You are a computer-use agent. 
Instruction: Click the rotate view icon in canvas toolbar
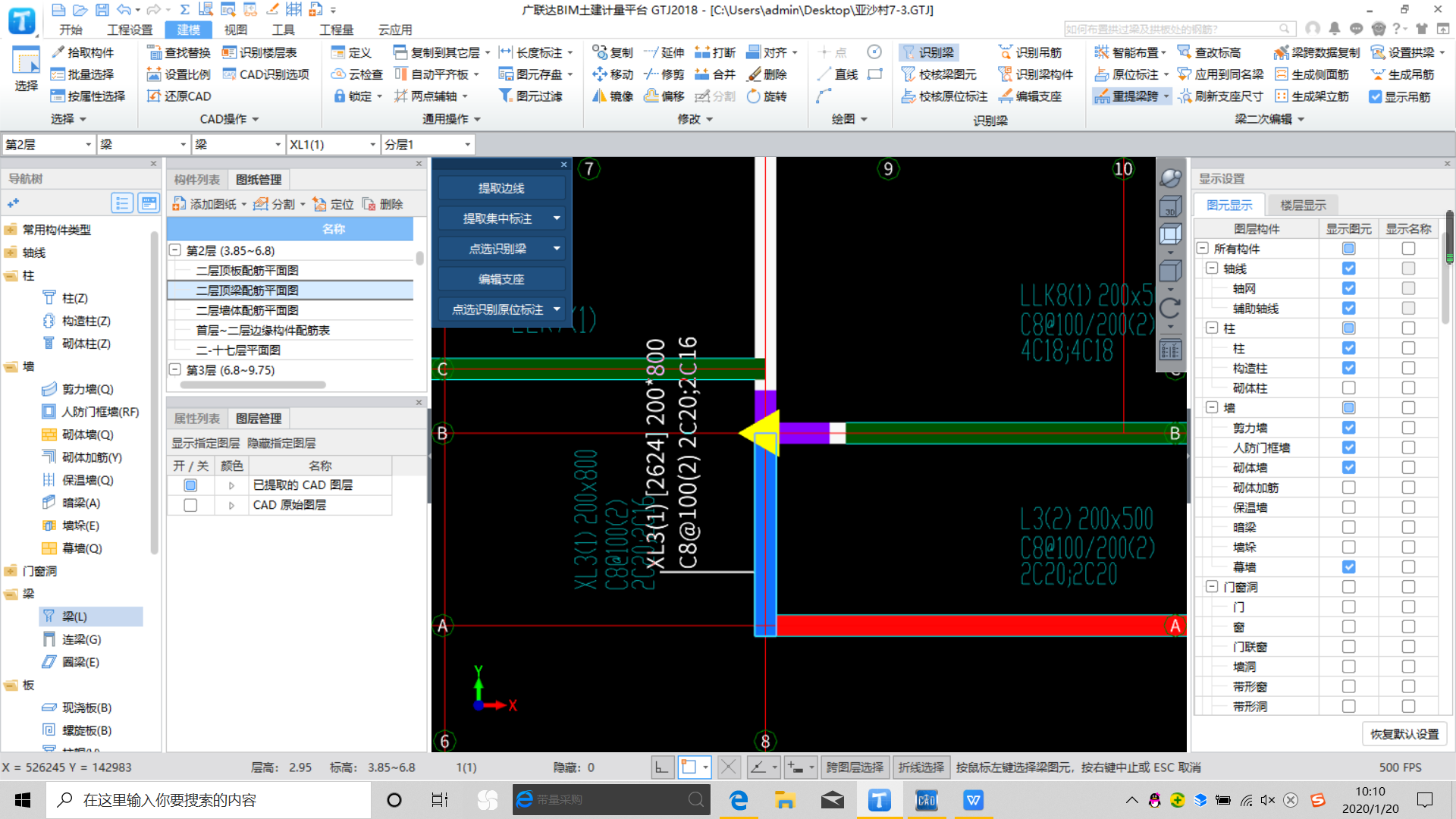pyautogui.click(x=1170, y=308)
